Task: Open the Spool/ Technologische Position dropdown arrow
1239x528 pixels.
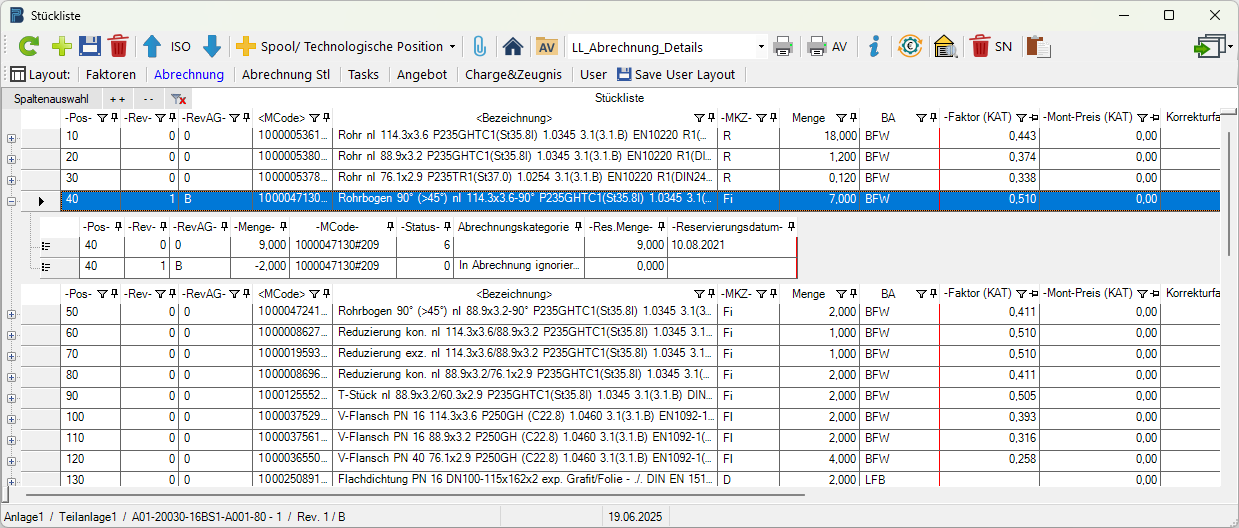Action: [452, 47]
